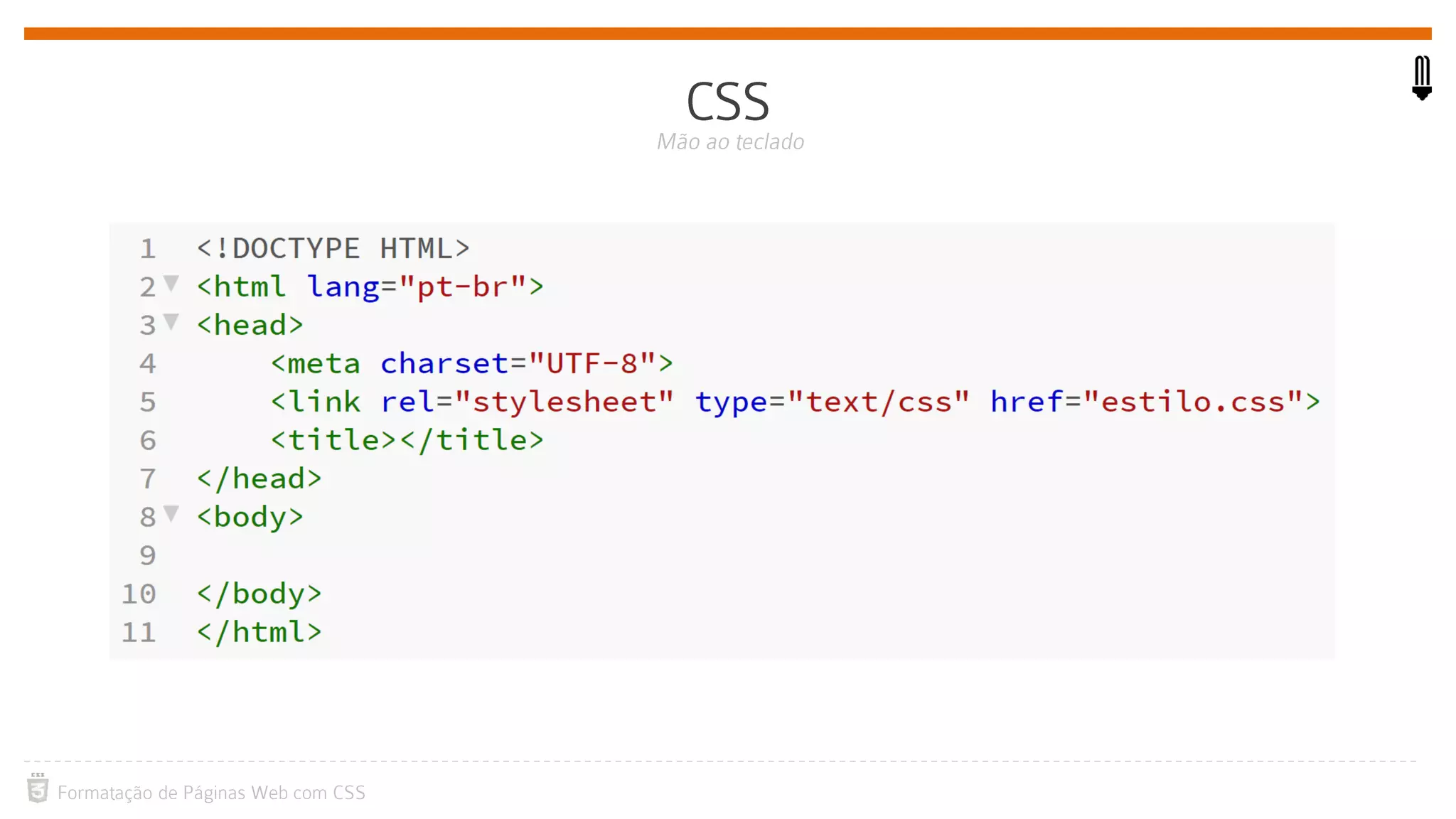
Task: Click the closing html tag line
Action: [259, 632]
